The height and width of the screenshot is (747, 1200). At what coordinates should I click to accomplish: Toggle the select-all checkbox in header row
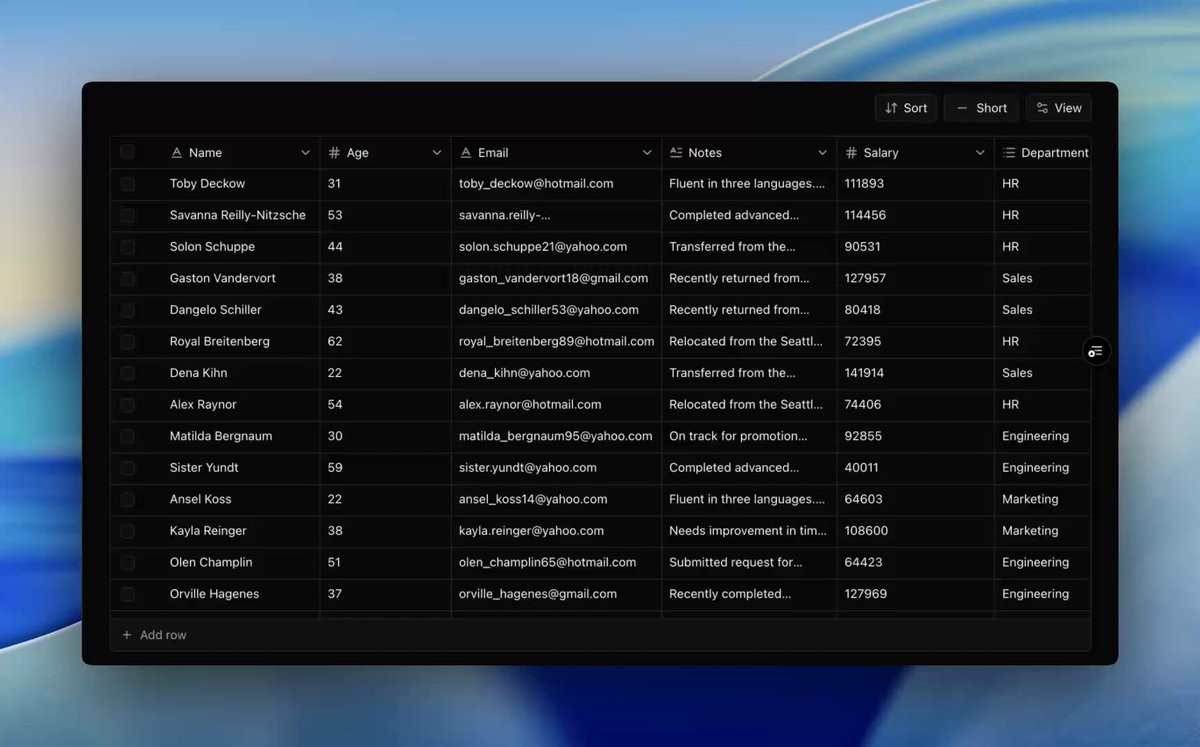pyautogui.click(x=127, y=152)
